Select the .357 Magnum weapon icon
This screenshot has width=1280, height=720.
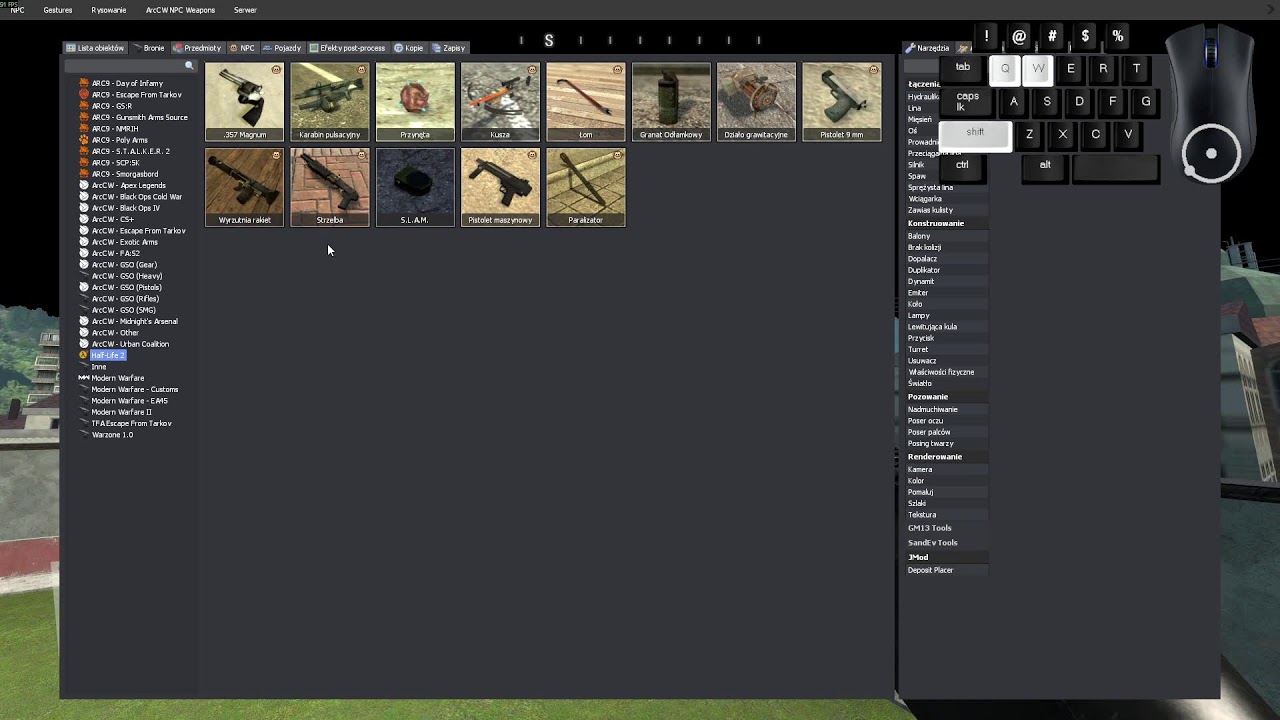click(x=245, y=102)
